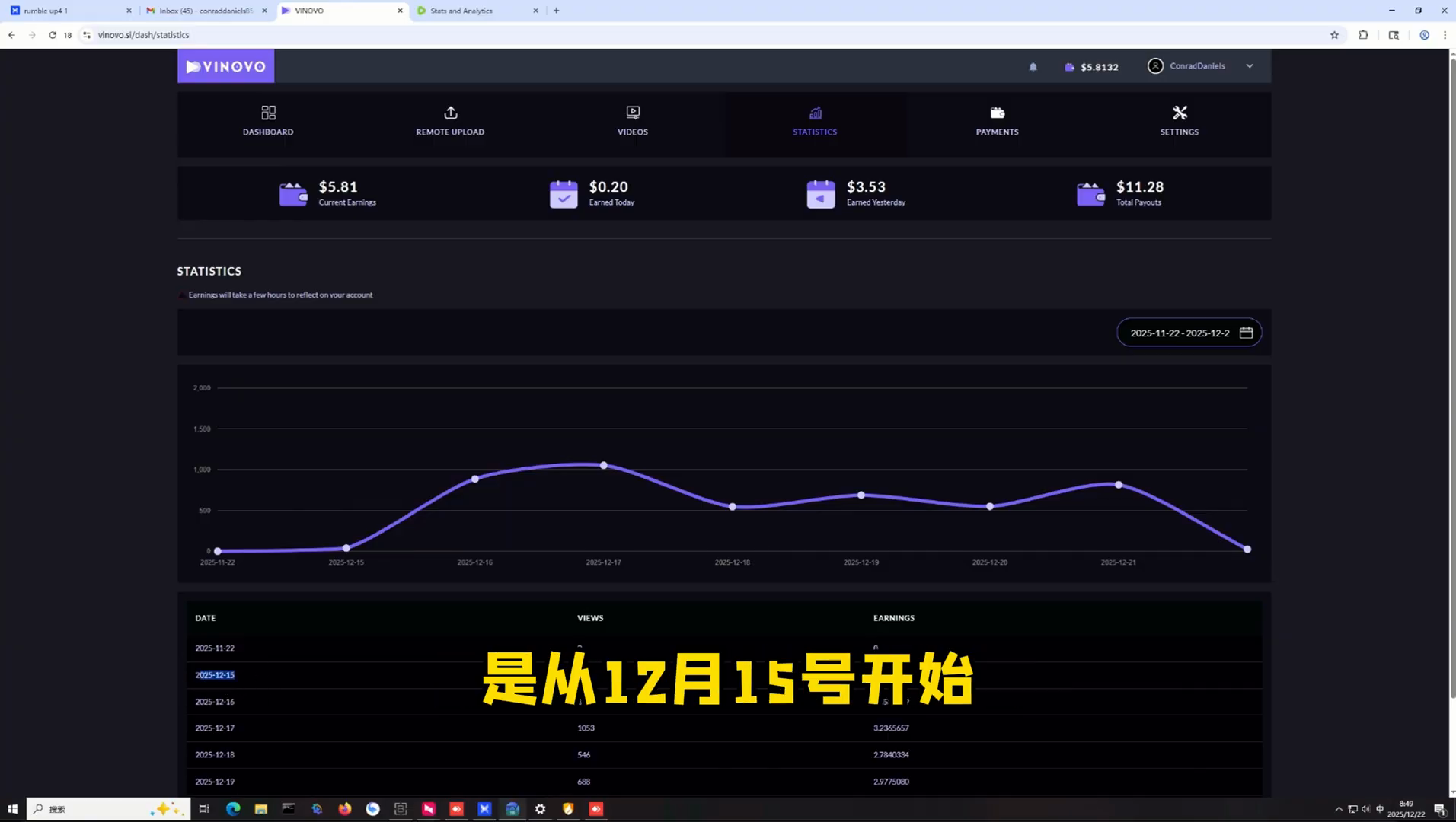Viewport: 1456px width, 822px height.
Task: Click the 2025-12-15 chart data point
Action: point(346,548)
